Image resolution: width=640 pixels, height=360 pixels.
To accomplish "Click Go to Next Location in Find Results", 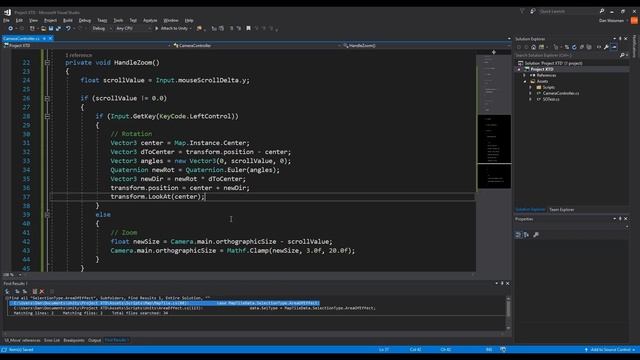I will point(24,291).
